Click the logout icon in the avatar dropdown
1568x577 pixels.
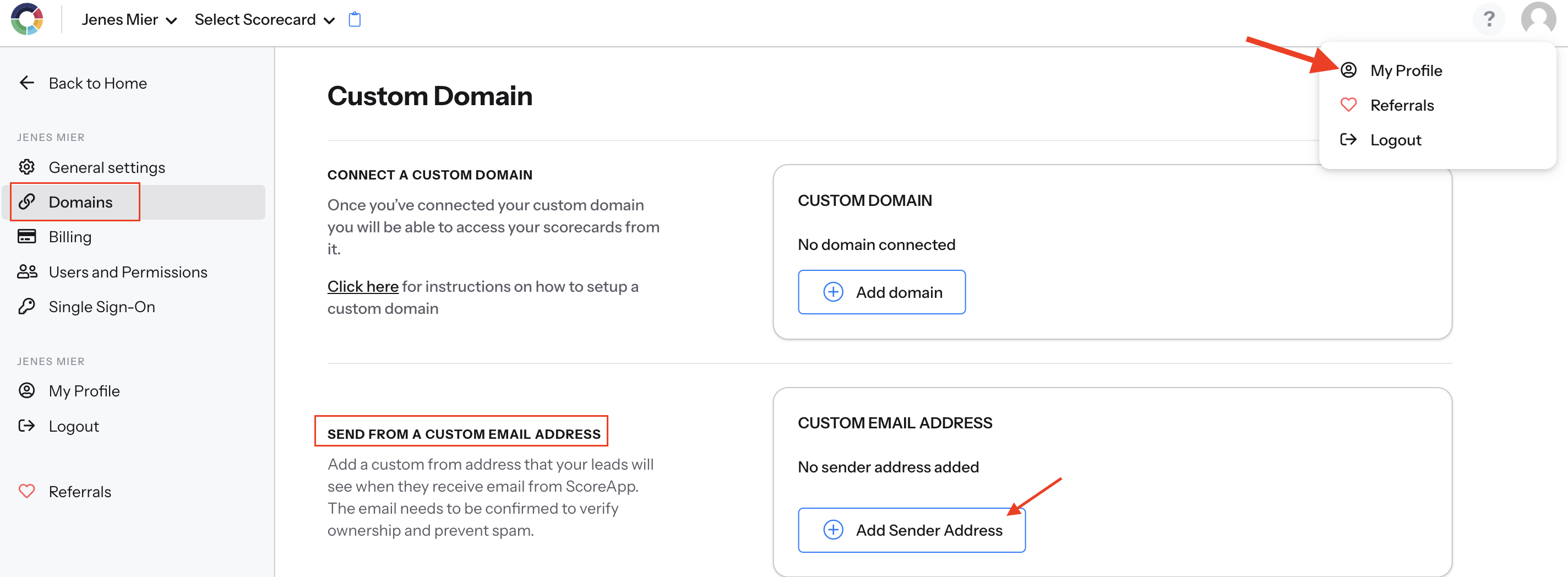pos(1348,139)
